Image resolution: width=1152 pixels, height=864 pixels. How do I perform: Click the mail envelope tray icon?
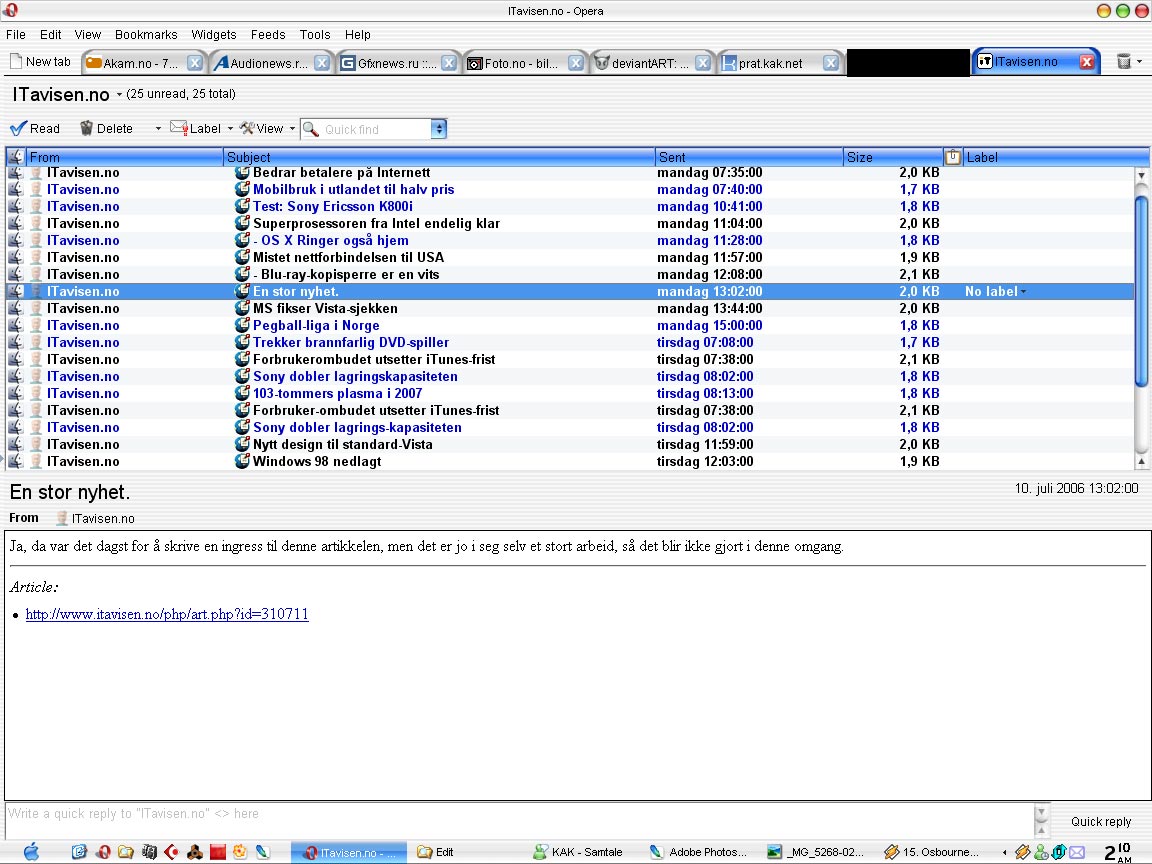1076,852
